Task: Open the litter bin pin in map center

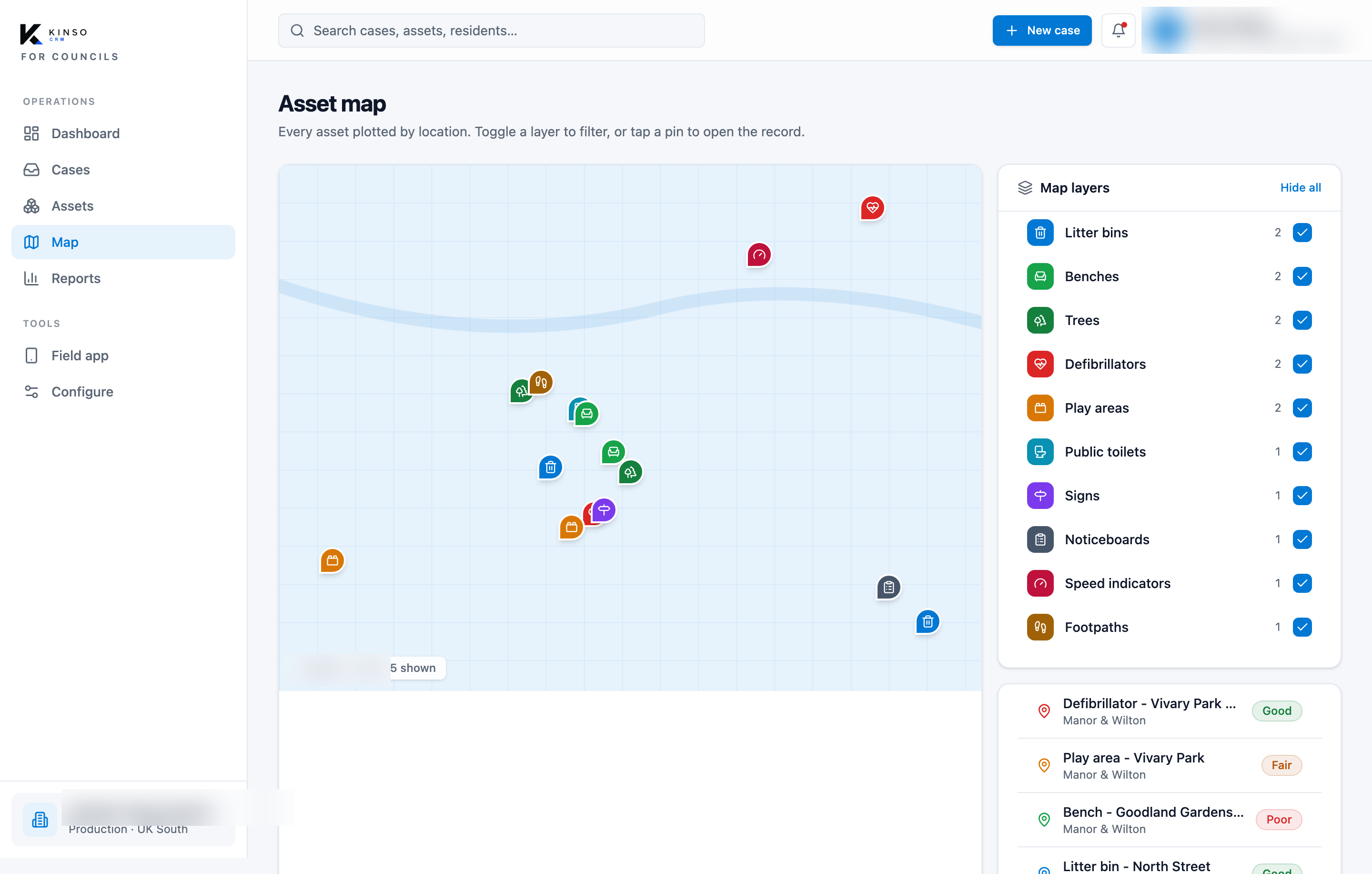Action: click(550, 468)
